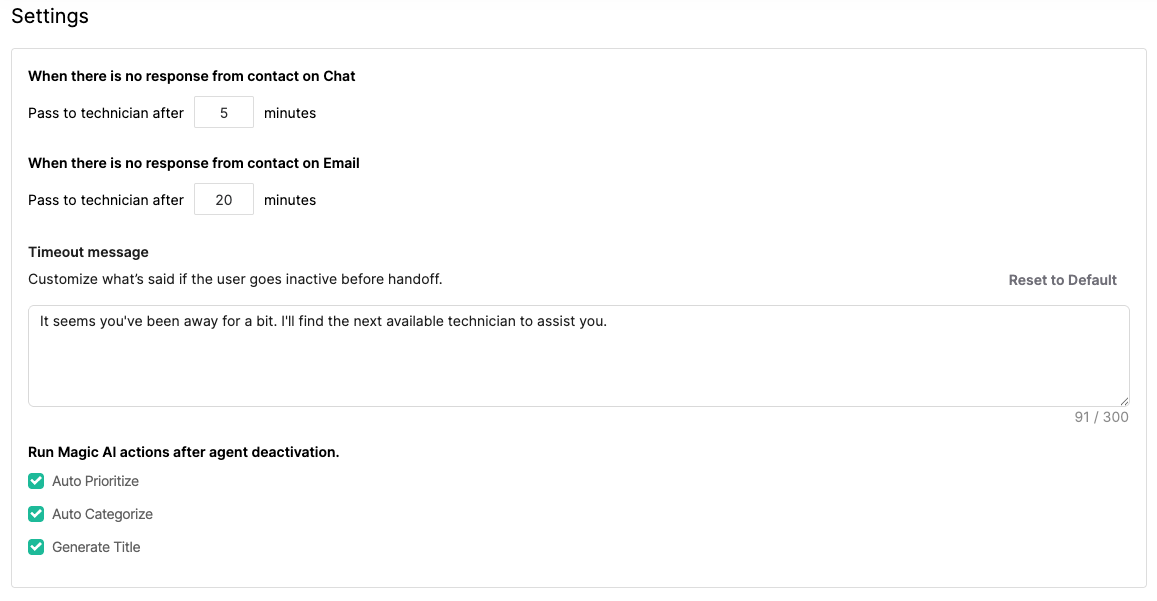Uncheck the Auto Categorize checkbox
The height and width of the screenshot is (601, 1157).
coord(36,514)
